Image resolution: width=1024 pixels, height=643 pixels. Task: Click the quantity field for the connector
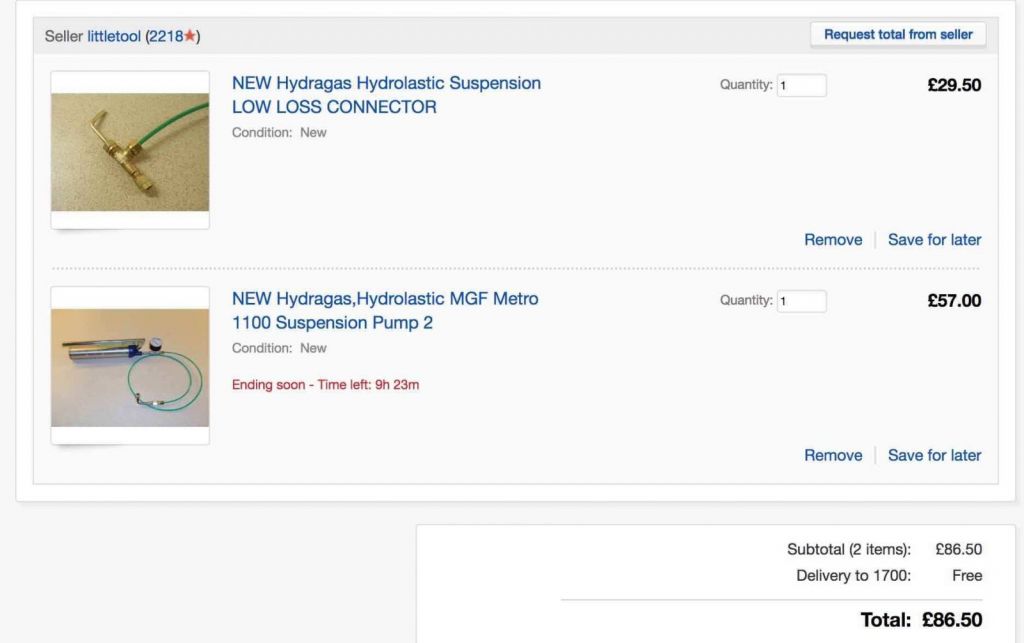point(802,86)
